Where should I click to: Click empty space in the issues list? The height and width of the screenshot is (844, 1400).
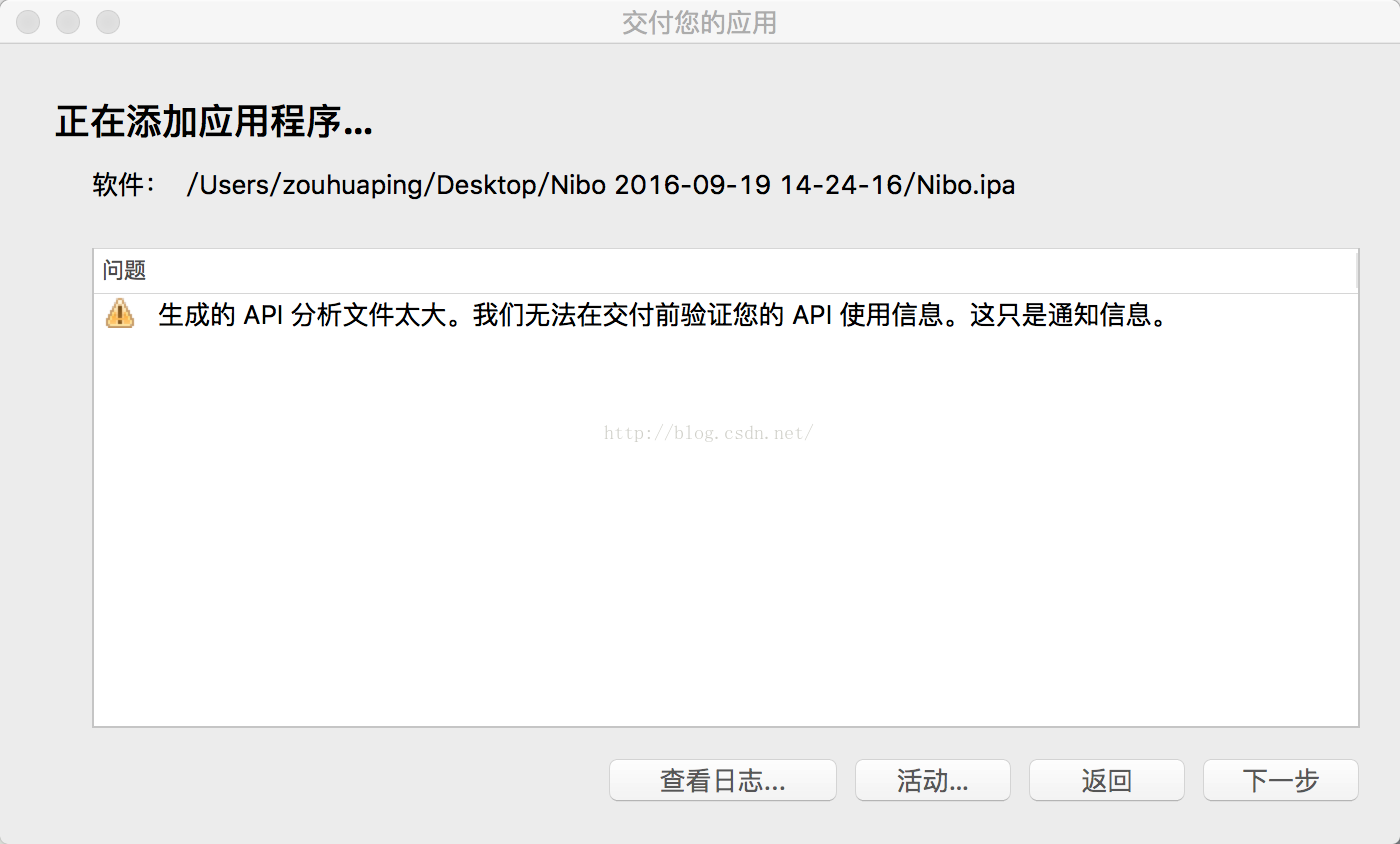[x=700, y=580]
